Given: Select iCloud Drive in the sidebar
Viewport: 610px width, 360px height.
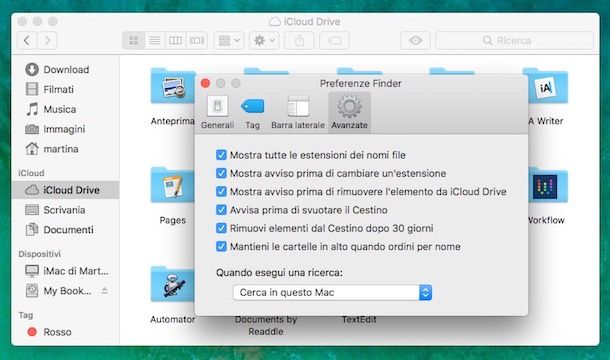Looking at the screenshot, I should (x=65, y=190).
